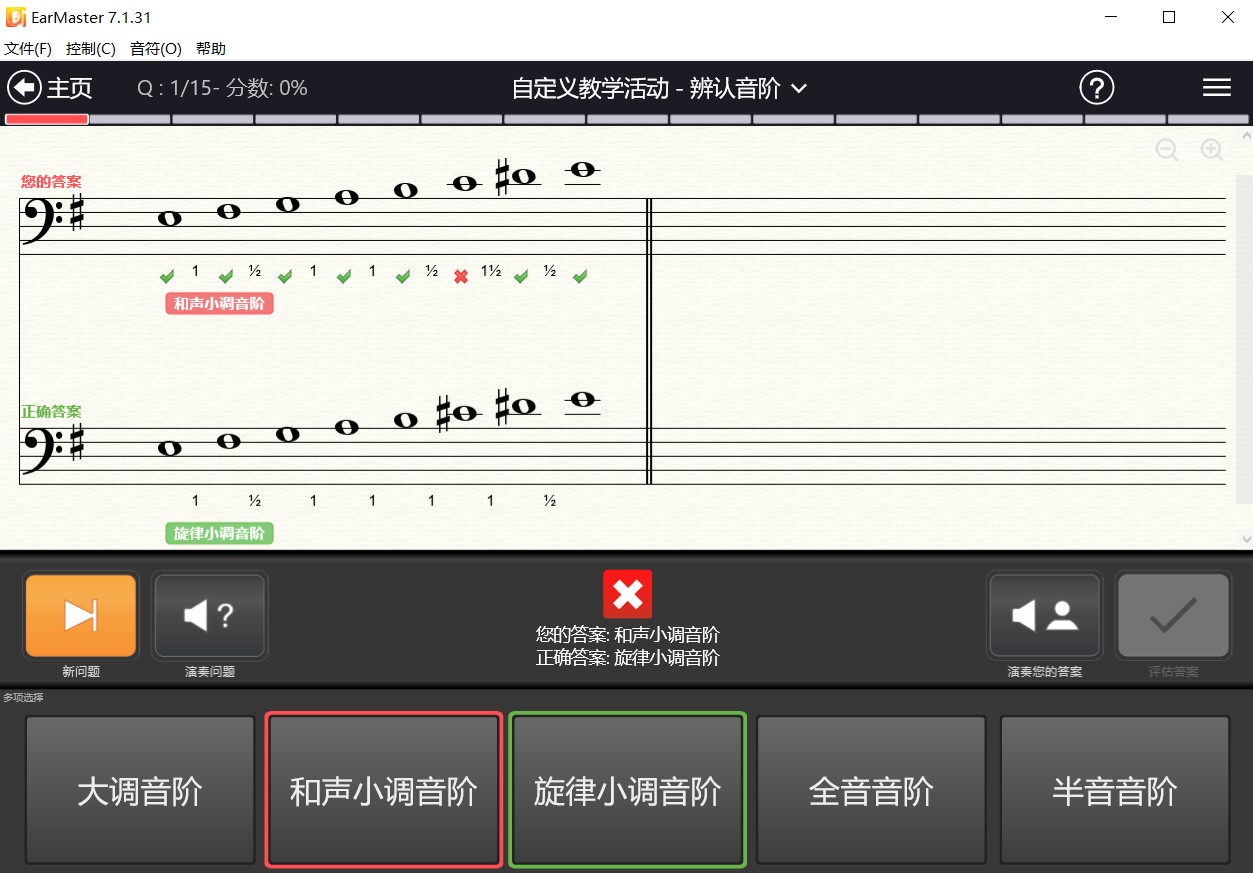Select the 全音音阶 answer option
Image resolution: width=1253 pixels, height=873 pixels.
coord(870,790)
